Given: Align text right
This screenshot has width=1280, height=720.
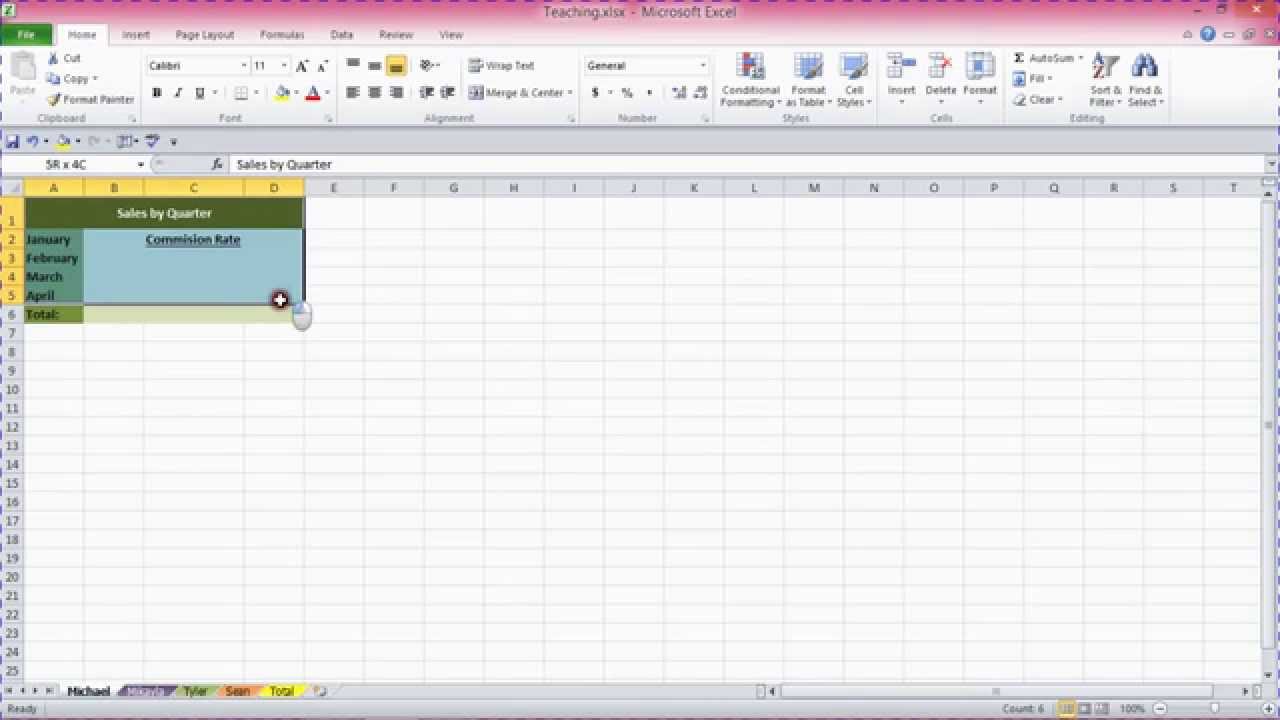Looking at the screenshot, I should [396, 92].
